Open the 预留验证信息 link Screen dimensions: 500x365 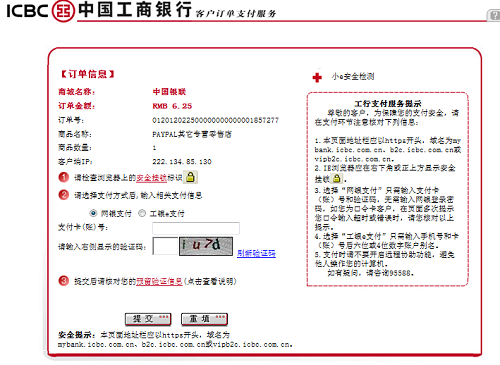[159, 281]
